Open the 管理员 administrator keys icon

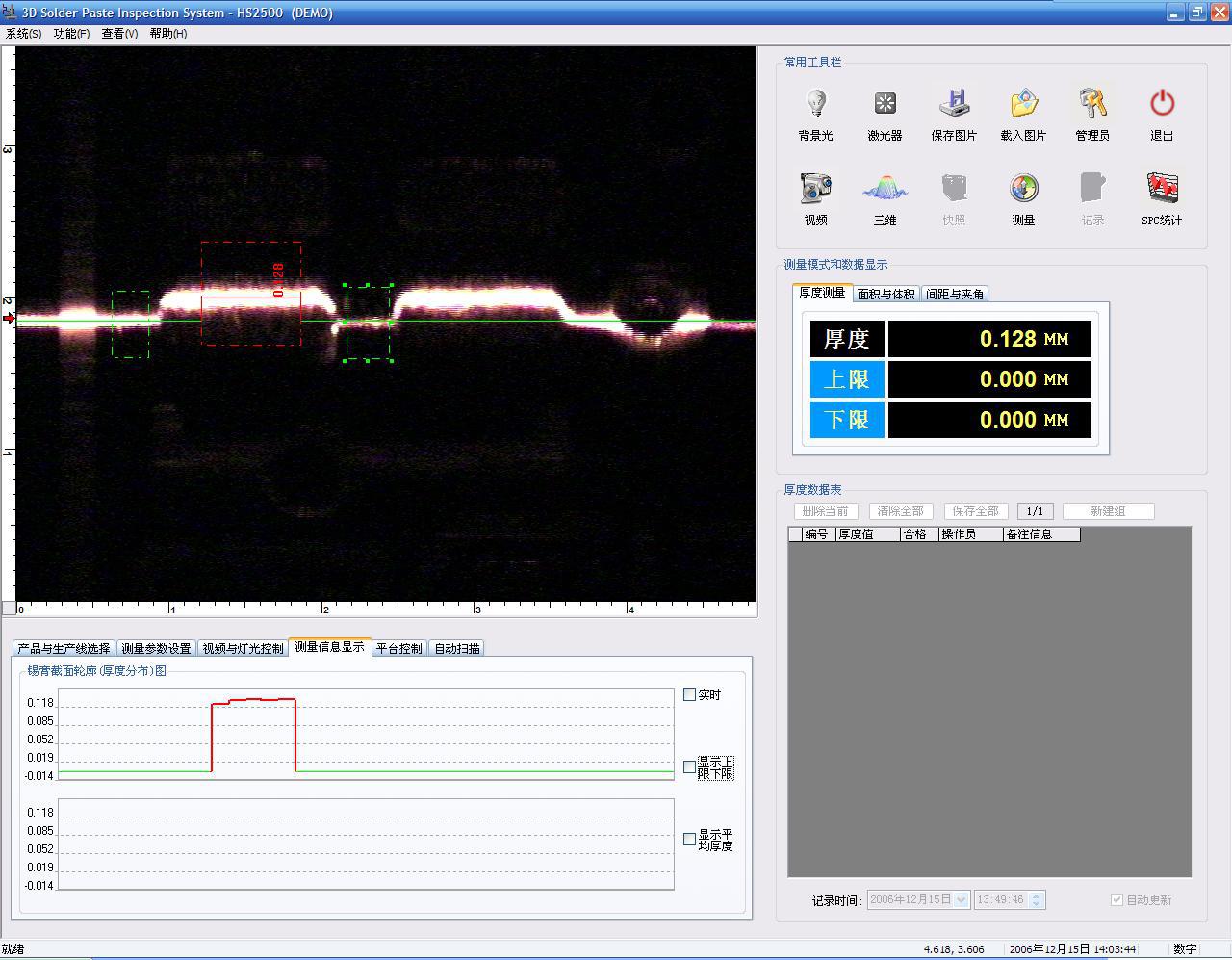[1092, 104]
